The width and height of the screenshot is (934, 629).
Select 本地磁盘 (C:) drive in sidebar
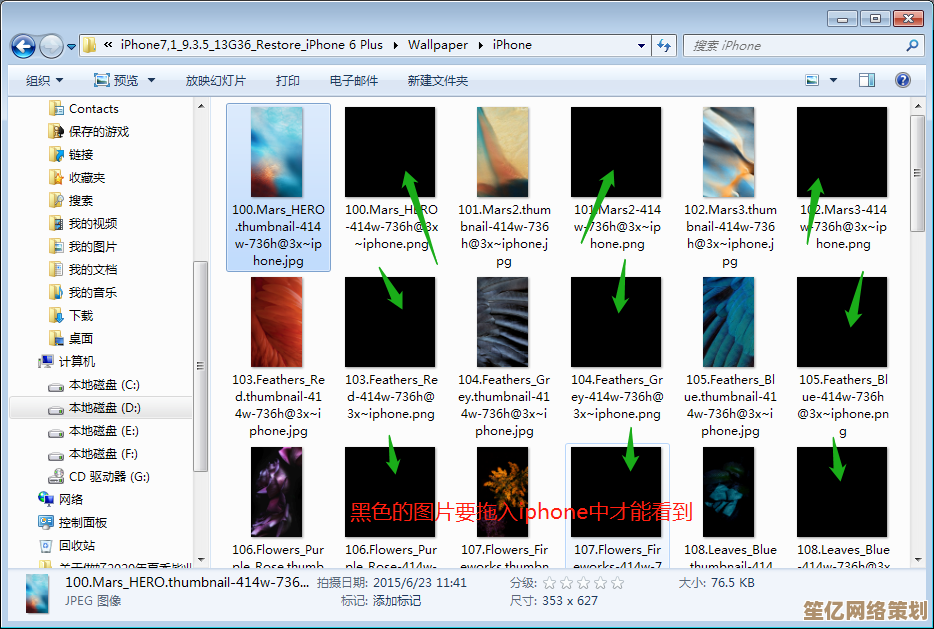[103, 385]
